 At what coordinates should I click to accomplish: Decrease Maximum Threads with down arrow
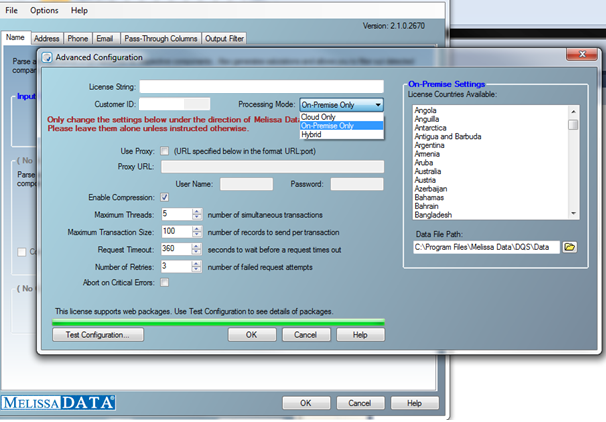click(x=197, y=217)
